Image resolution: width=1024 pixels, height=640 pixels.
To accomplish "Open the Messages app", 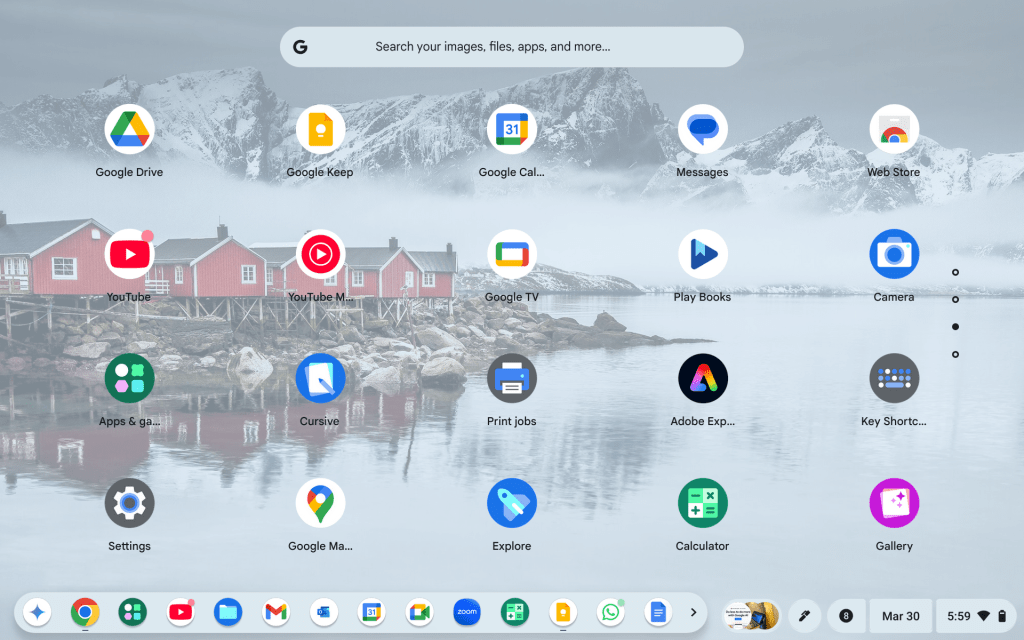I will click(702, 130).
